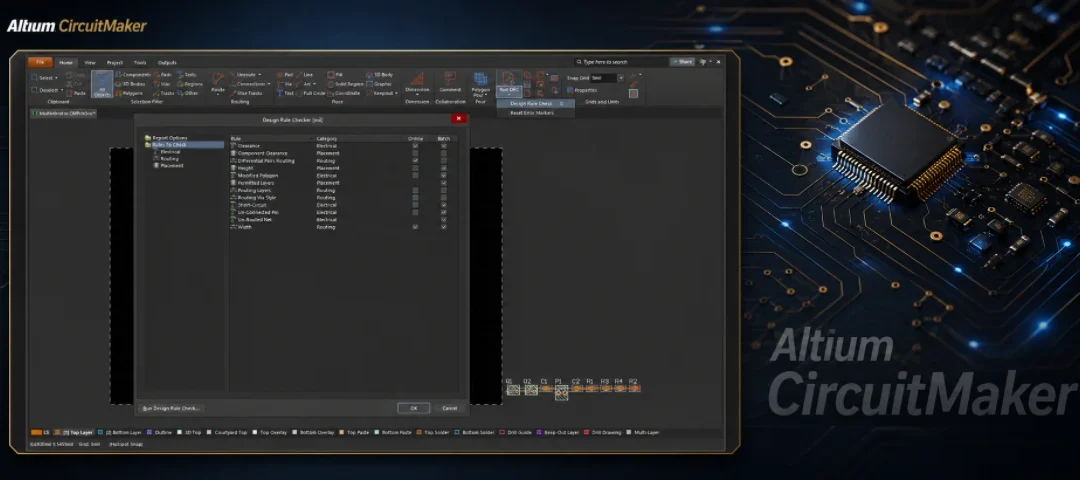
Task: Select the Top Layer color tab
Action: (74, 432)
